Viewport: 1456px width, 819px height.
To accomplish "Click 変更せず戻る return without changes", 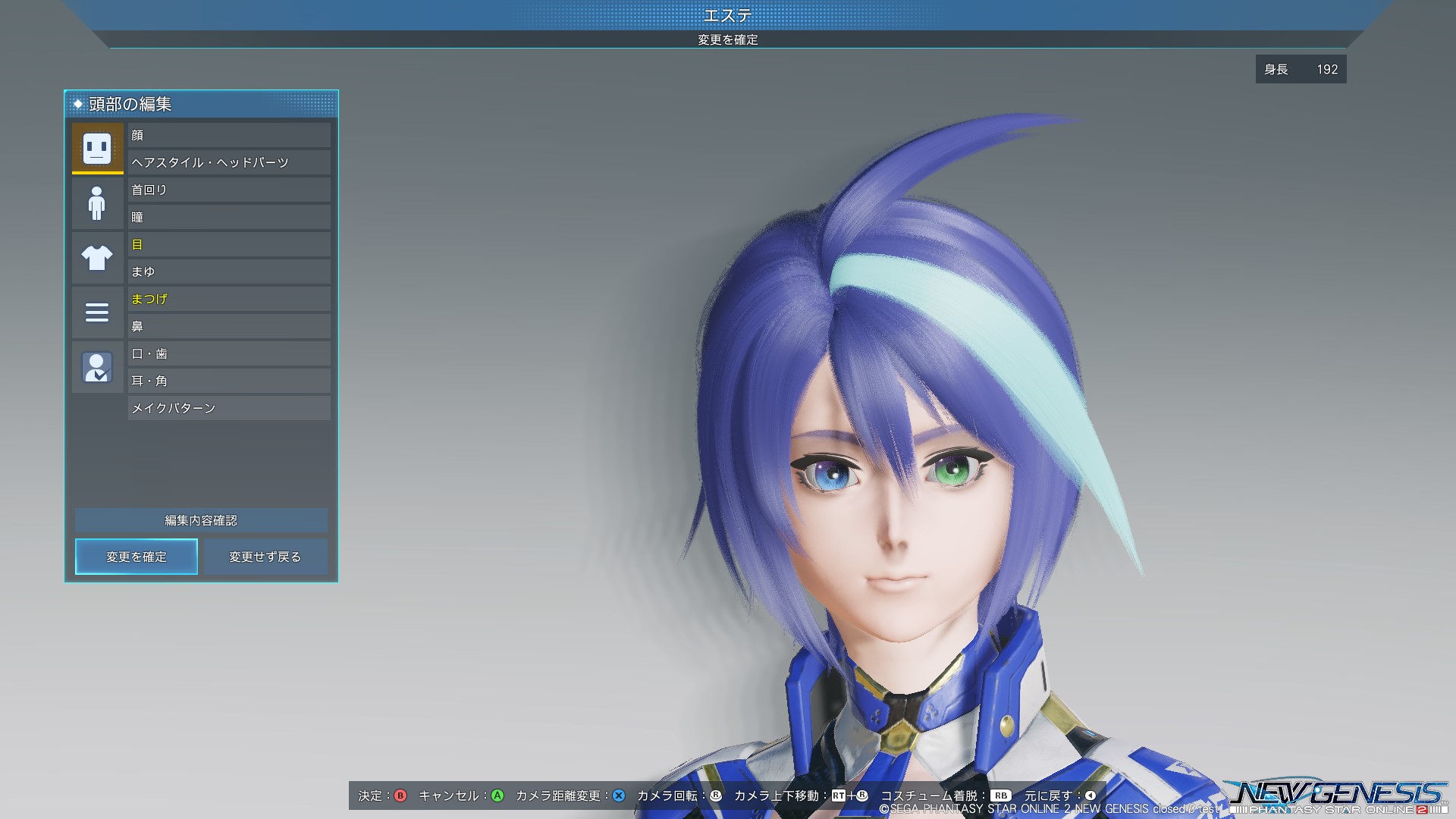I will pos(265,557).
